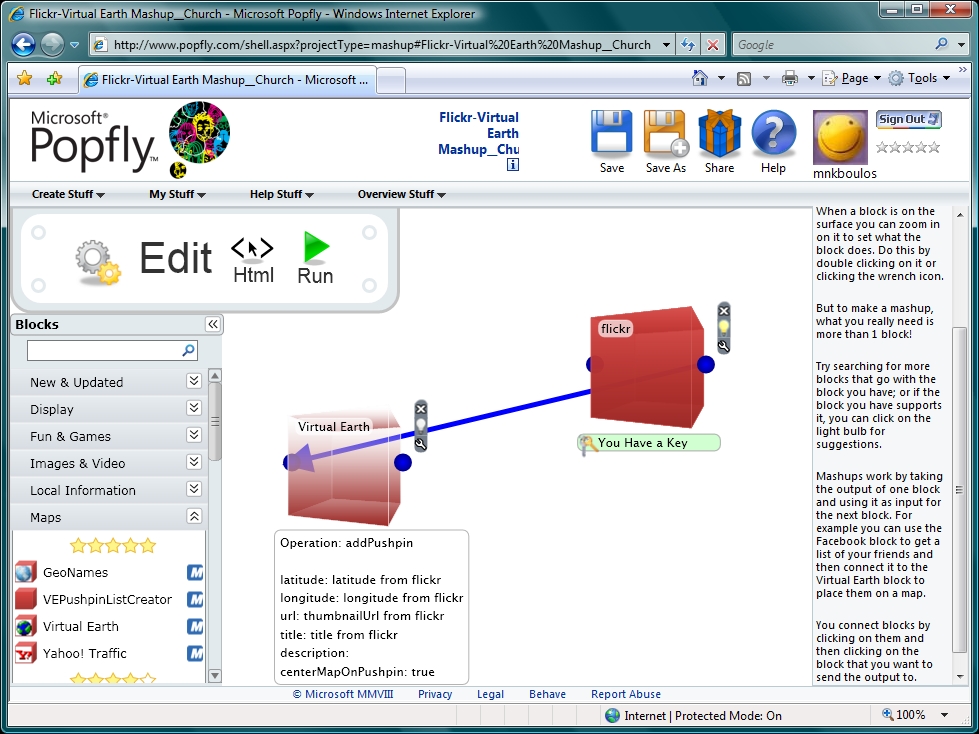The width and height of the screenshot is (979, 734).
Task: Open the Create Stuff menu
Action: (68, 194)
